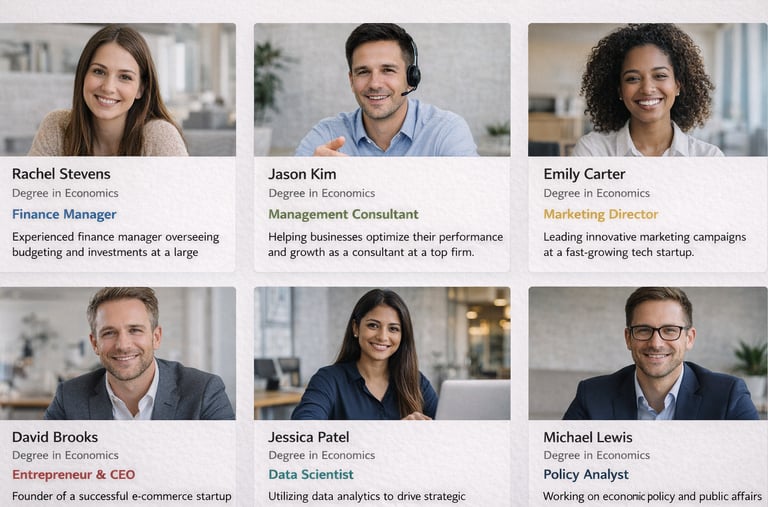
Task: Click Emily Carter's marketing campaigns description
Action: (644, 245)
